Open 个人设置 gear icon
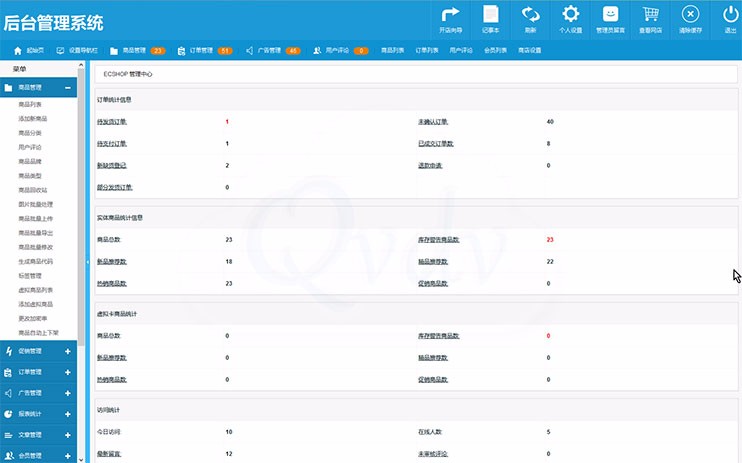Screen dimensions: 742x463 (570, 14)
